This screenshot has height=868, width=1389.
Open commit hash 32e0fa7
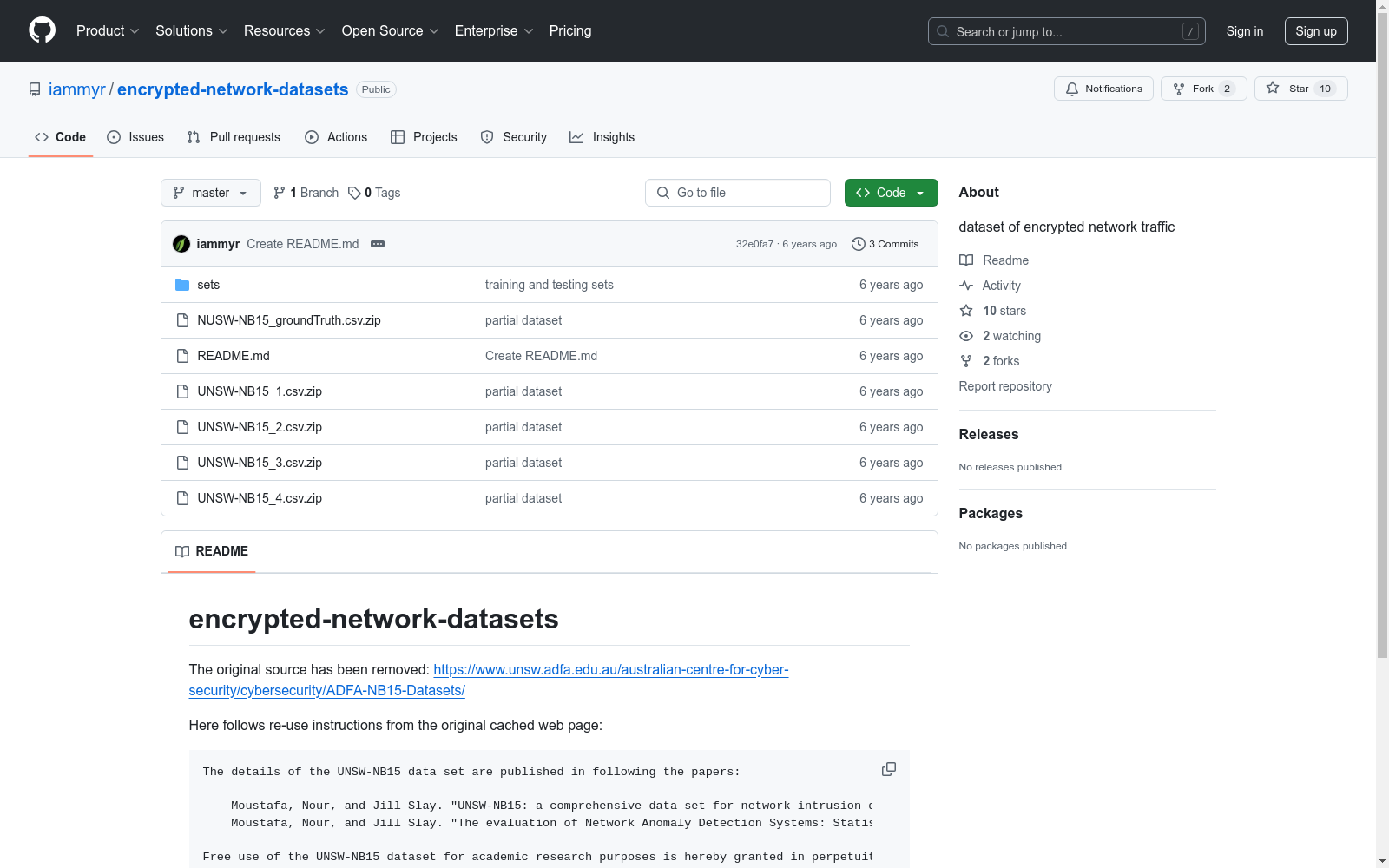coord(754,244)
